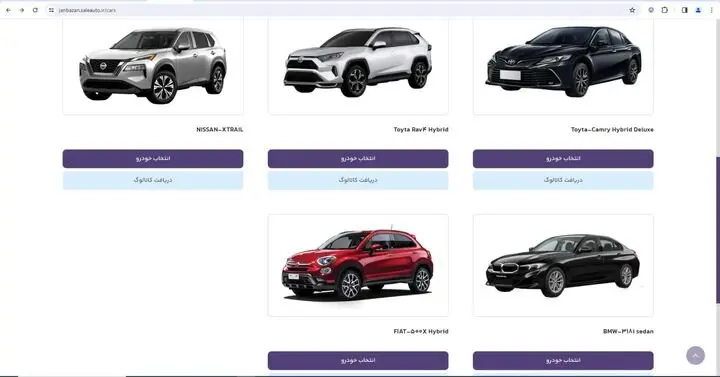Open the user profile avatar icon
Screen dimensions: 720x377
698,10
